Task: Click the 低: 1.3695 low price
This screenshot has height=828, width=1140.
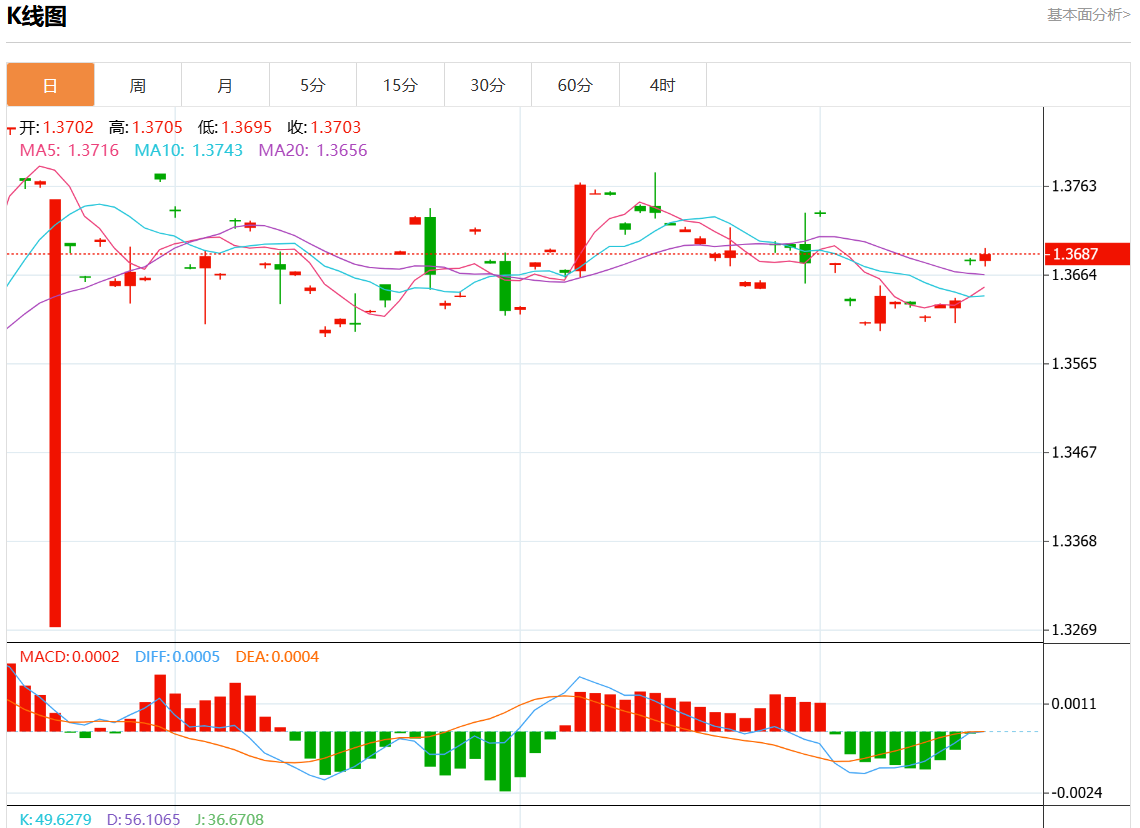Action: coord(235,127)
